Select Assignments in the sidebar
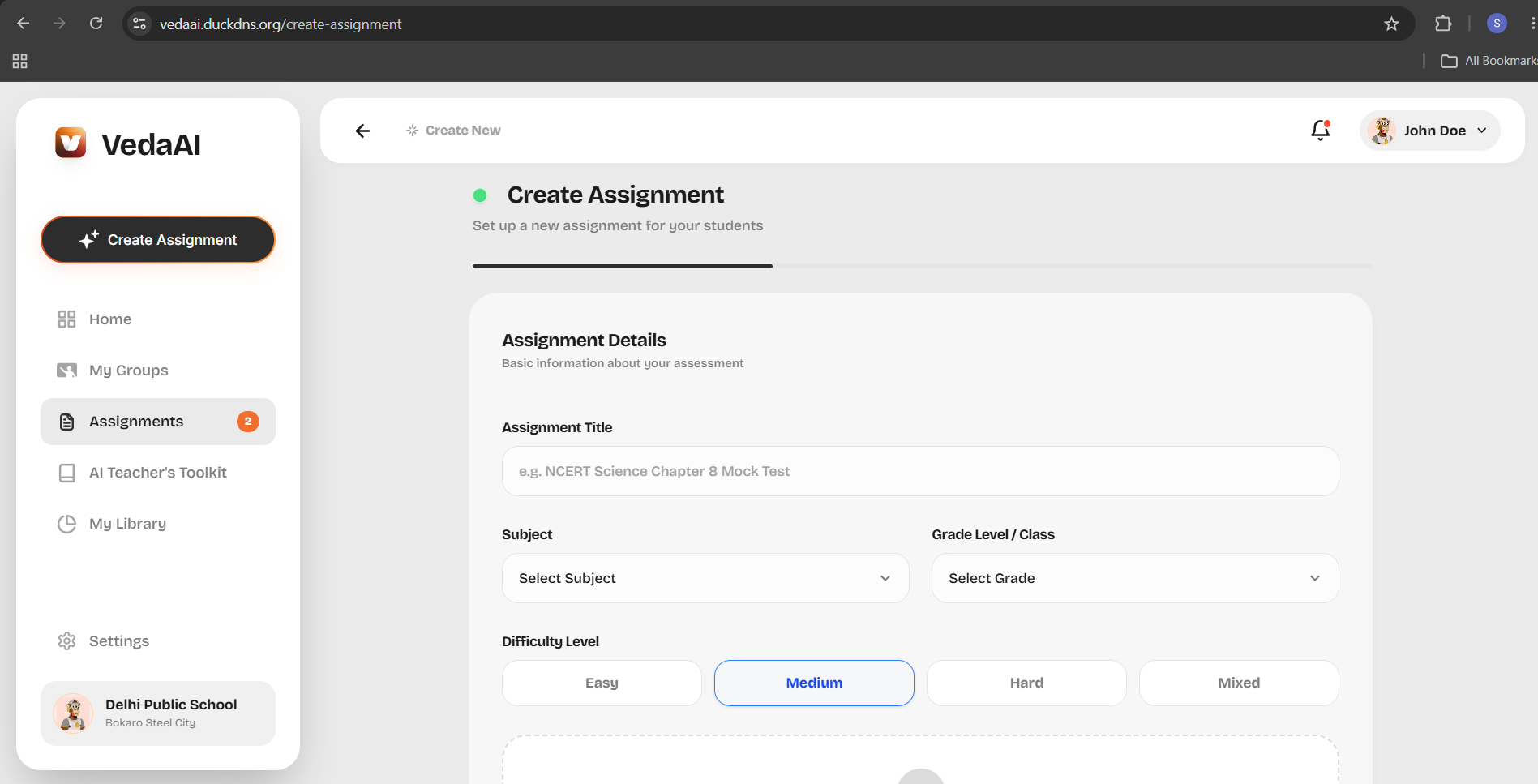The image size is (1538, 784). click(158, 422)
